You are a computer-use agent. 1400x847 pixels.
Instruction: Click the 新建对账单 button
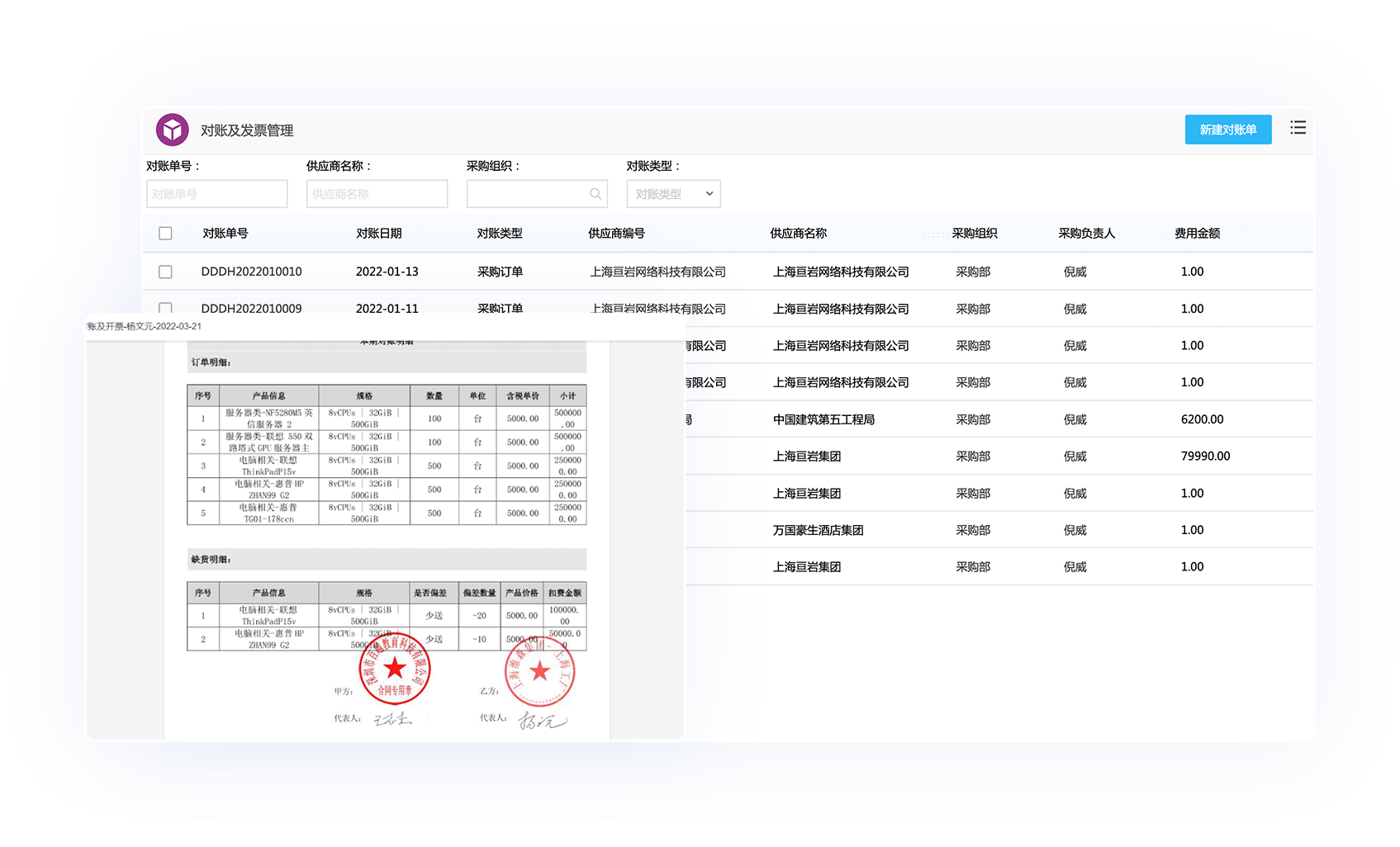[x=1227, y=130]
